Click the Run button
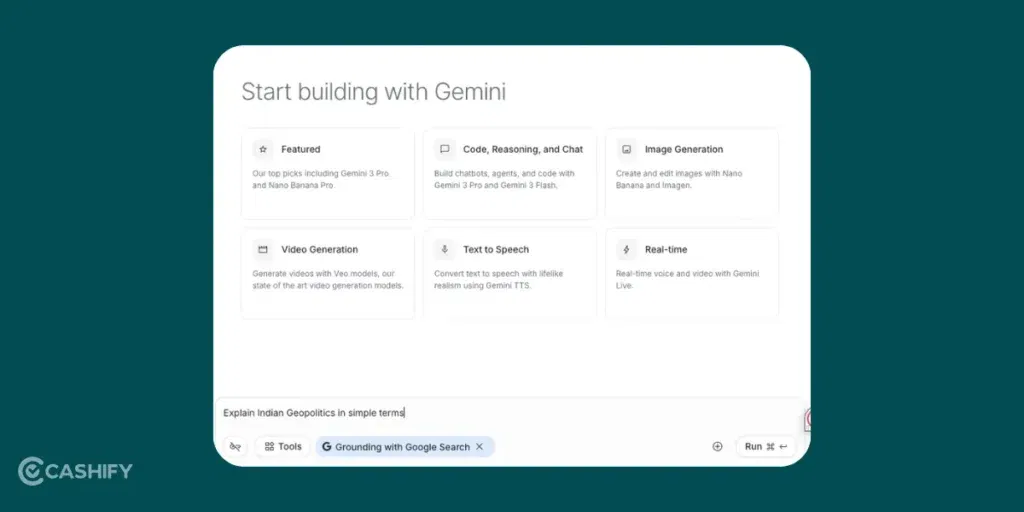 click(766, 447)
